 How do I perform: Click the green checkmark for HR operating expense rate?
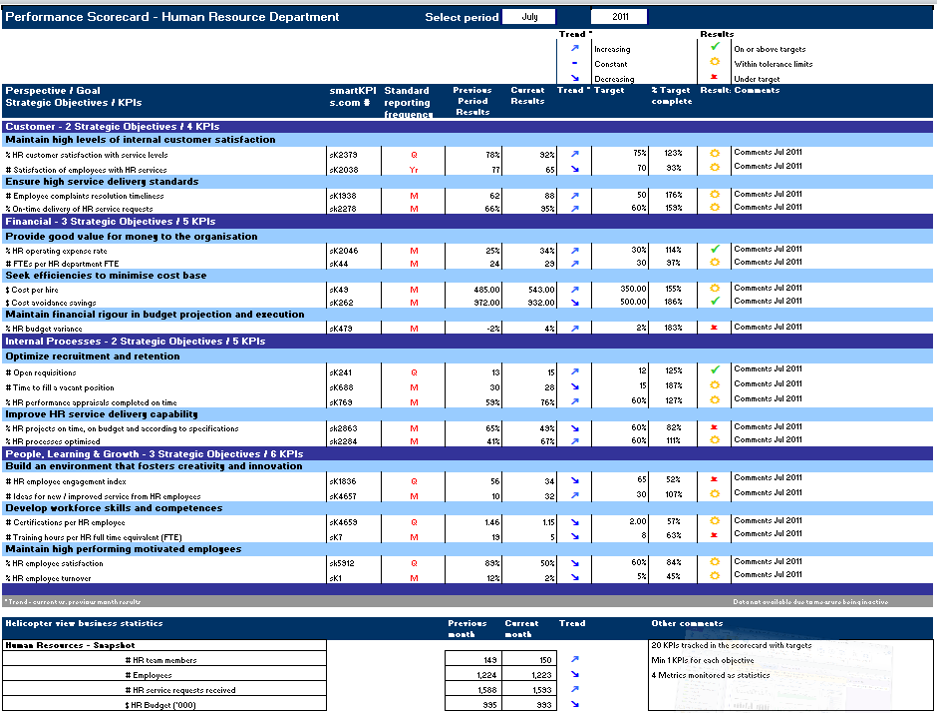715,249
